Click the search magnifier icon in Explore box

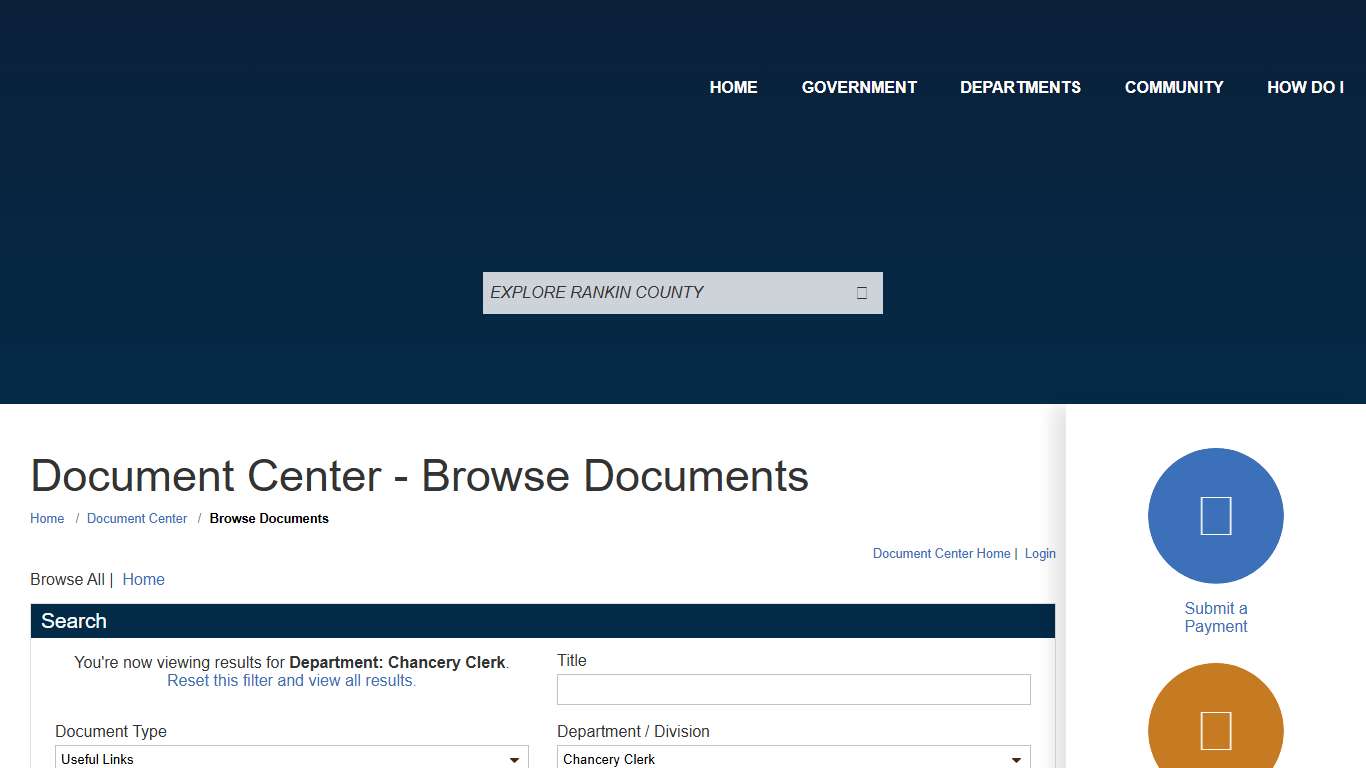861,293
